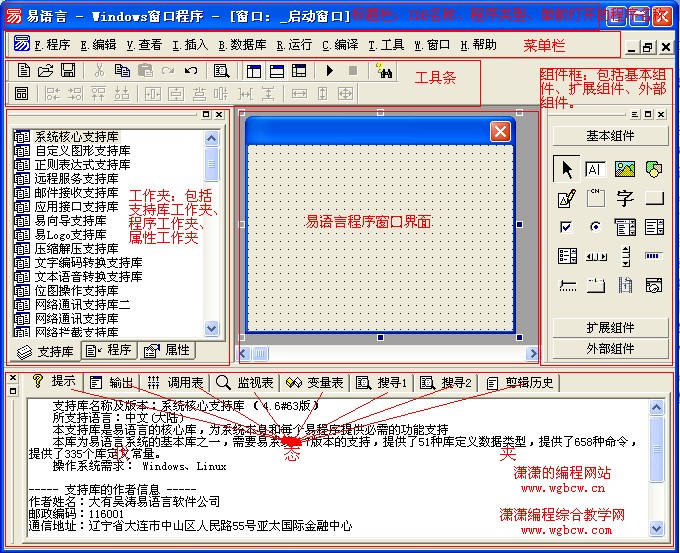The width and height of the screenshot is (680, 553).
Task: Select 位图操作支持库 in library list
Action: click(66, 290)
